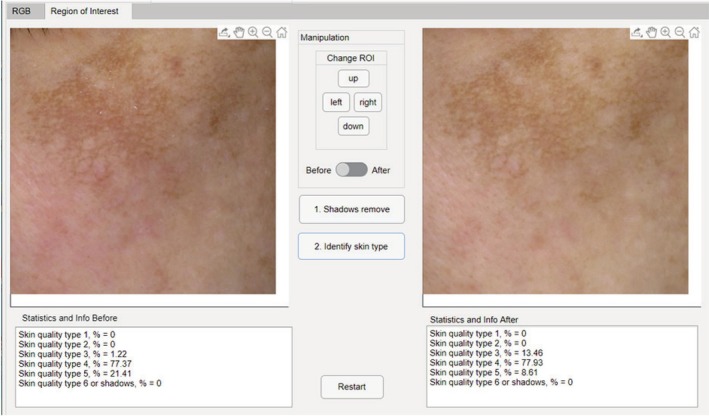709x416 pixels.
Task: Activate zoom in tool above the After image
Action: tap(666, 33)
